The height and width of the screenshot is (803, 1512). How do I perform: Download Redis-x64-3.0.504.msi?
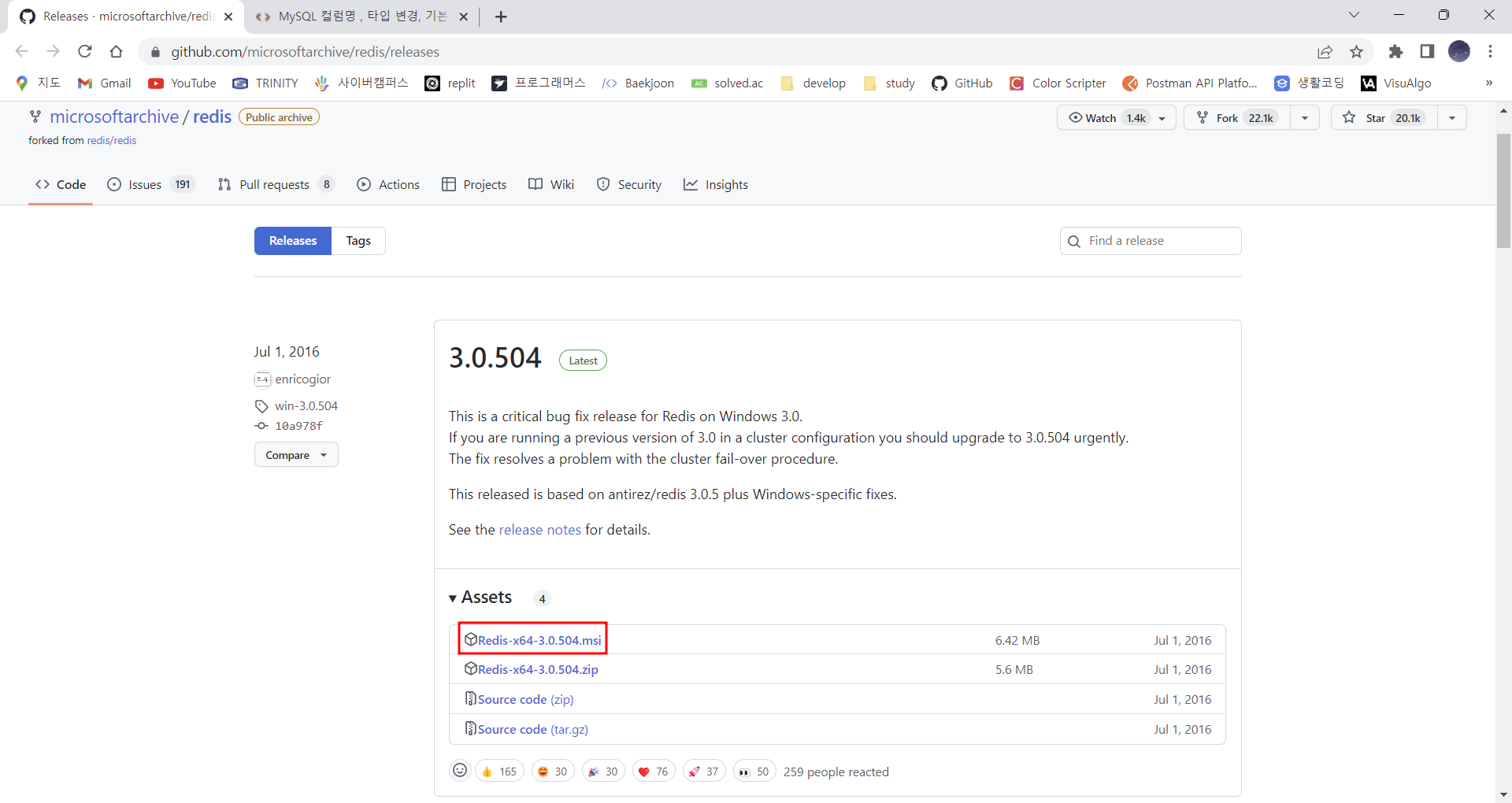click(539, 640)
